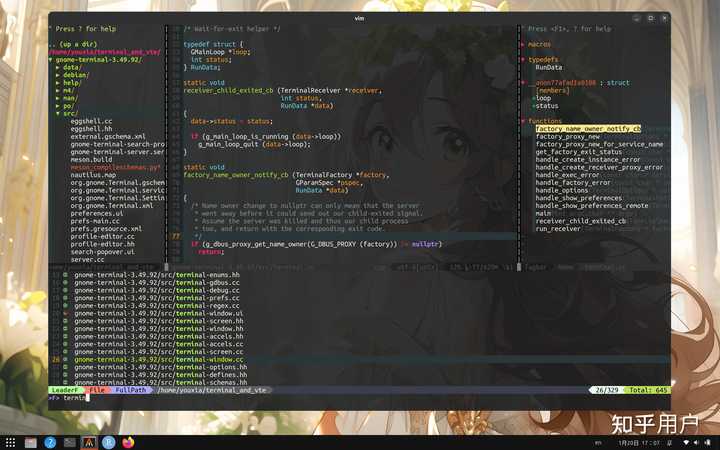Viewport: 720px width, 450px height.
Task: Jump to run_receiver in Tagbar
Action: 558,229
